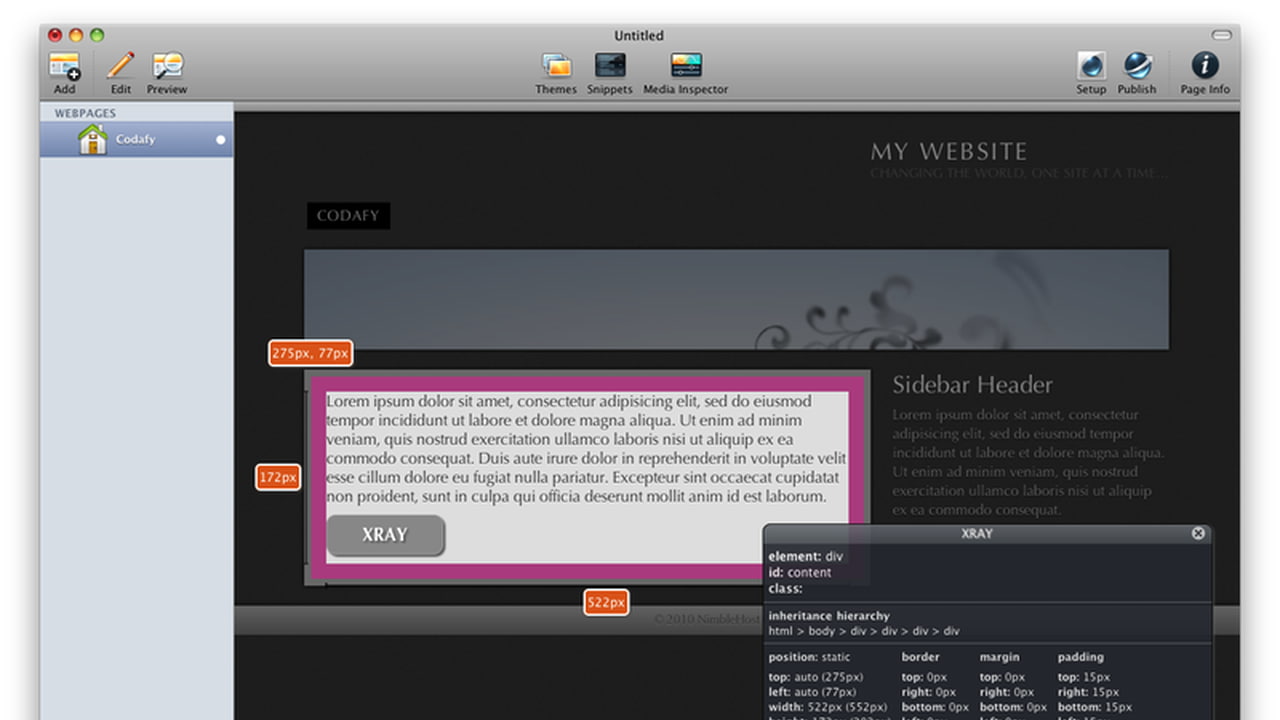Open the CODAFY navigation menu item

(x=348, y=216)
